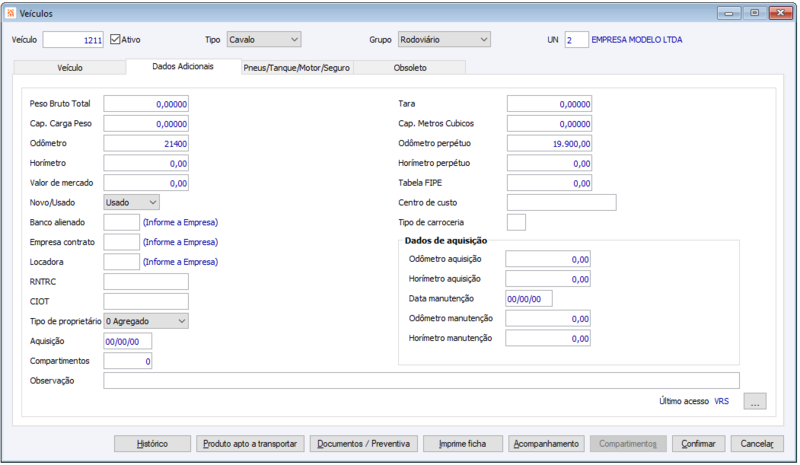Click the Veículo number field 1211
800x465 pixels.
point(73,40)
